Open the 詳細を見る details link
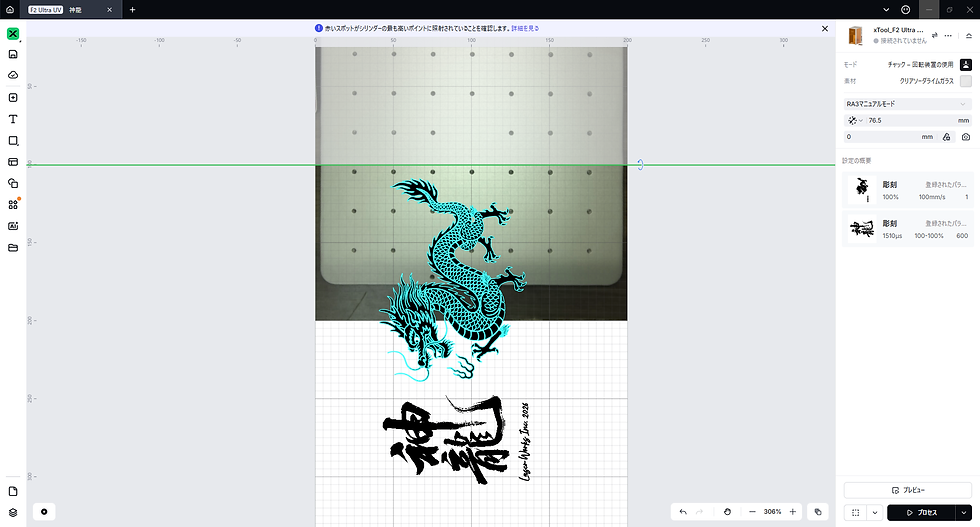This screenshot has width=980, height=527. (524, 28)
